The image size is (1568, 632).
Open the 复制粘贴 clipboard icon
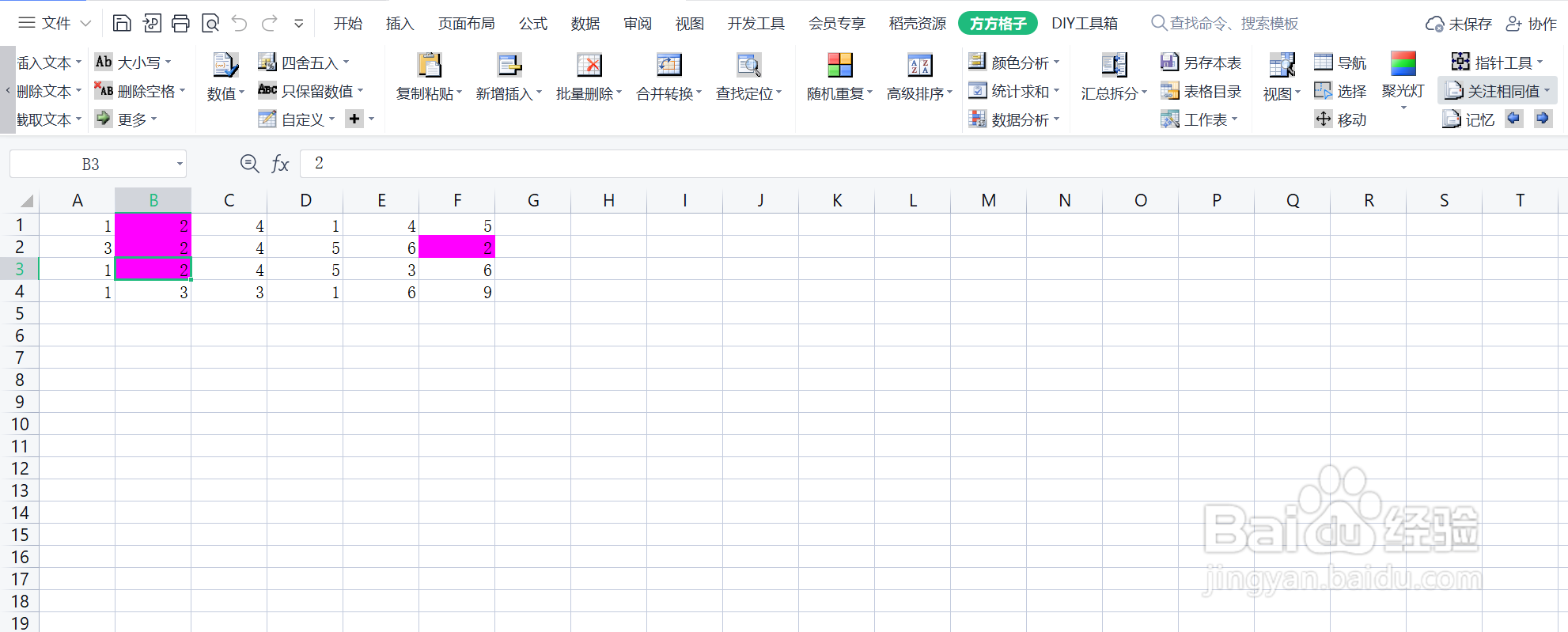click(429, 64)
